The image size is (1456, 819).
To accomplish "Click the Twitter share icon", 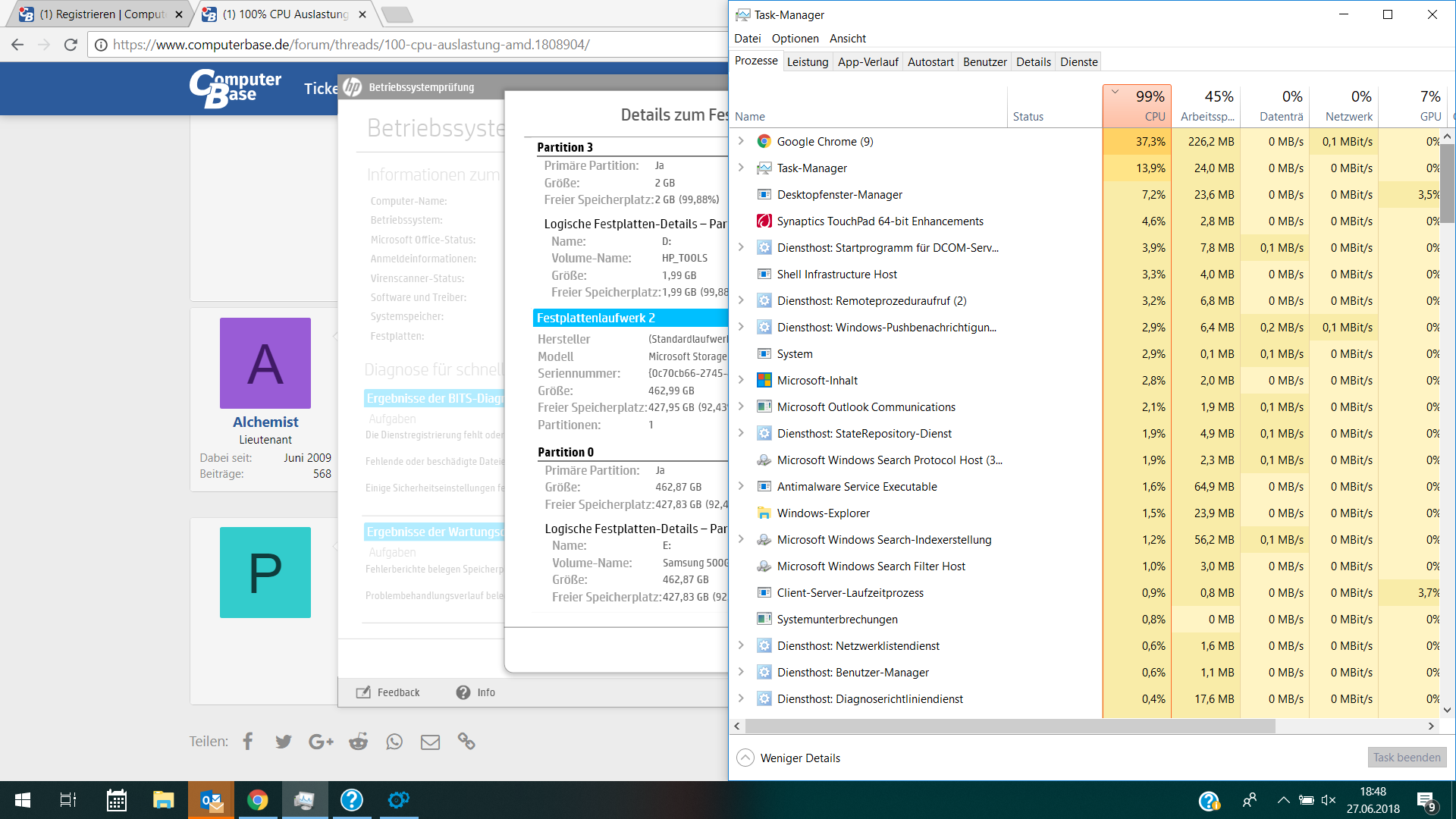I will (284, 742).
